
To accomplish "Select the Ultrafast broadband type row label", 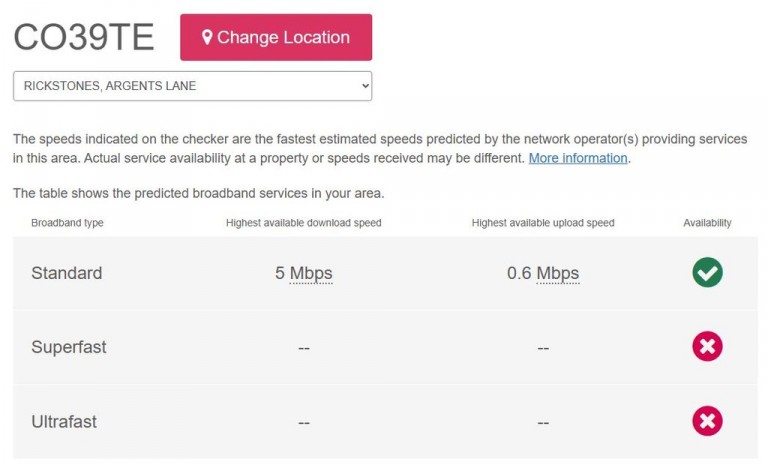I will 64,421.
